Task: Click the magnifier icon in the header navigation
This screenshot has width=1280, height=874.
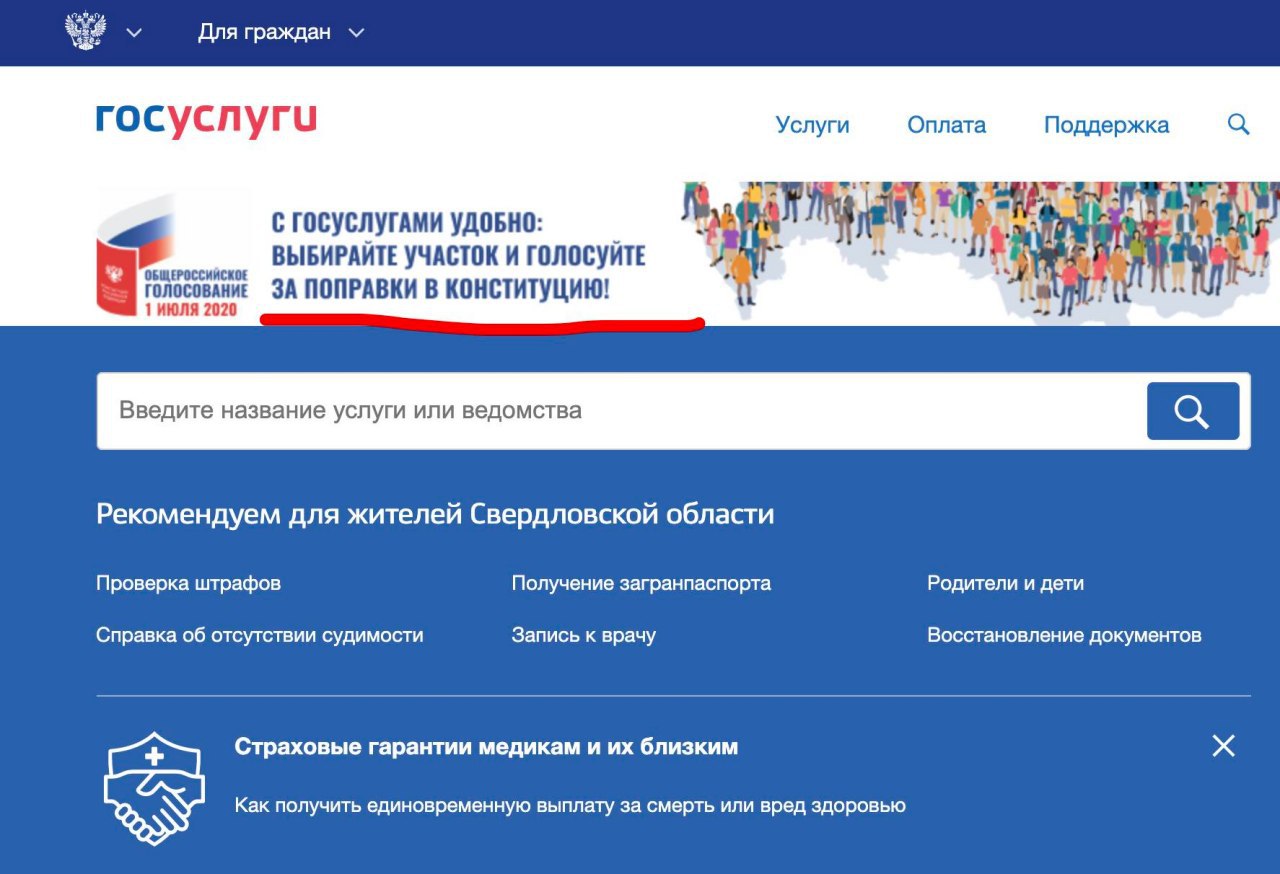Action: pyautogui.click(x=1238, y=124)
